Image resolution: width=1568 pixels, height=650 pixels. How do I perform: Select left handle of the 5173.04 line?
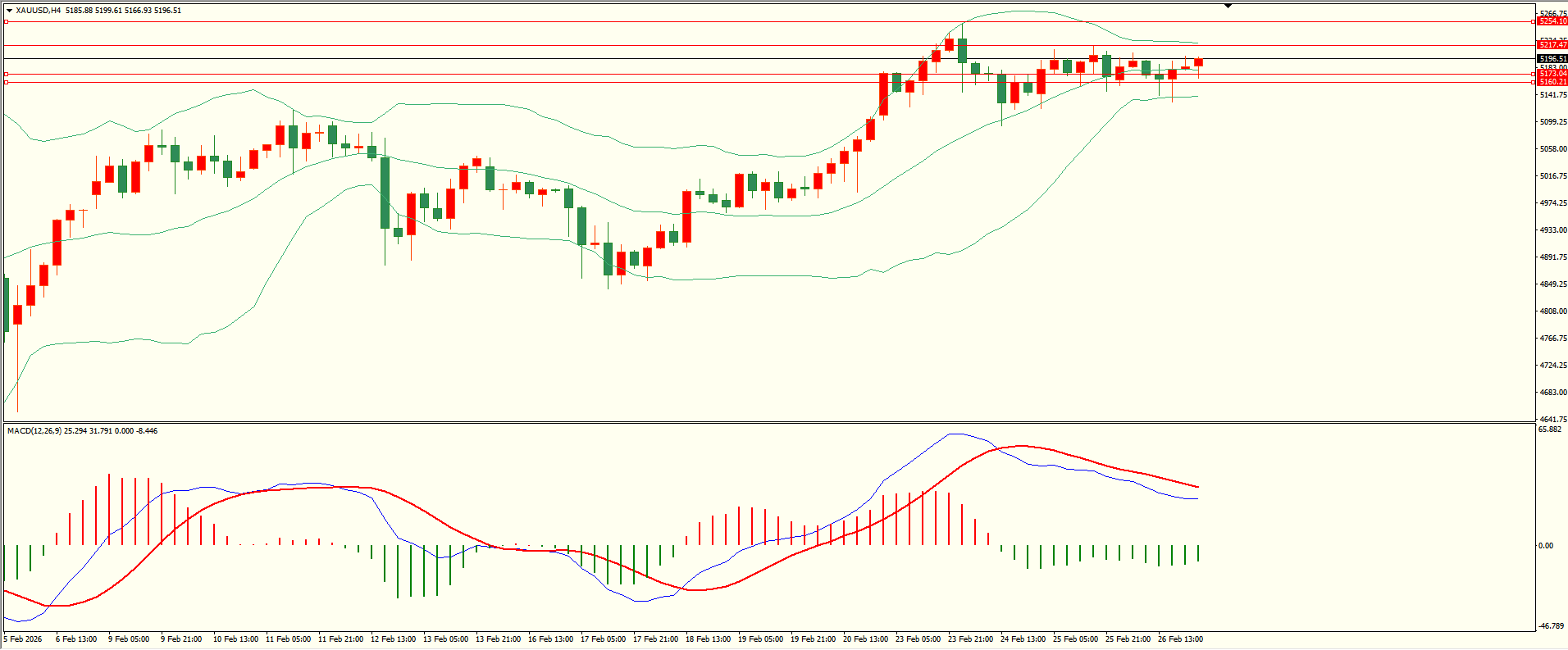click(6, 75)
